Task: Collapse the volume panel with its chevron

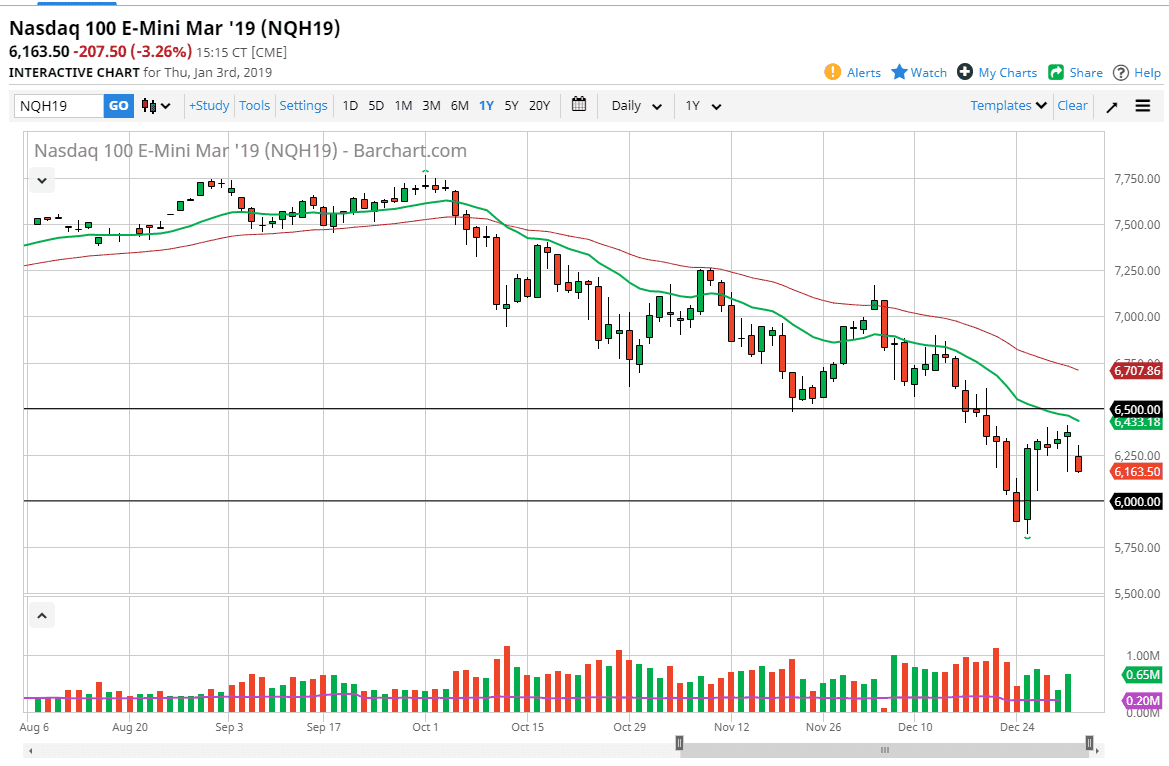Action: click(x=41, y=615)
